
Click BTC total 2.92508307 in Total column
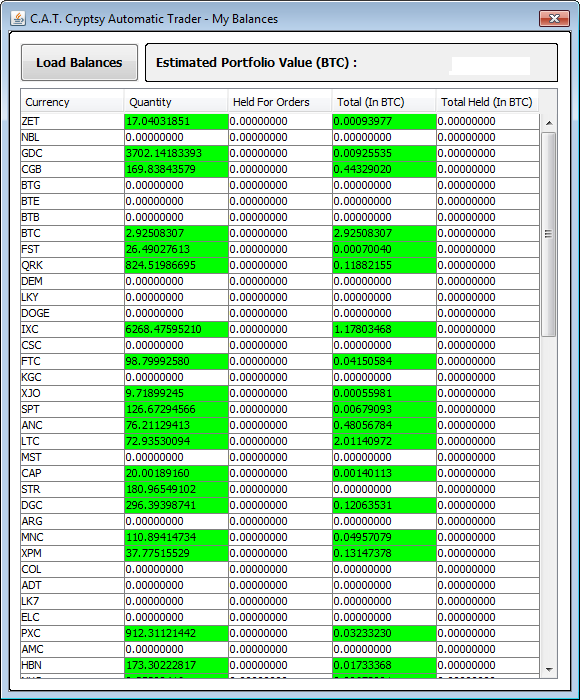384,233
